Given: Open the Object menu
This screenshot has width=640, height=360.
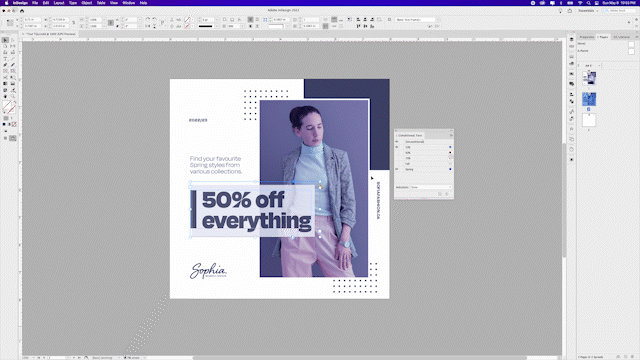Looking at the screenshot, I should point(87,3).
